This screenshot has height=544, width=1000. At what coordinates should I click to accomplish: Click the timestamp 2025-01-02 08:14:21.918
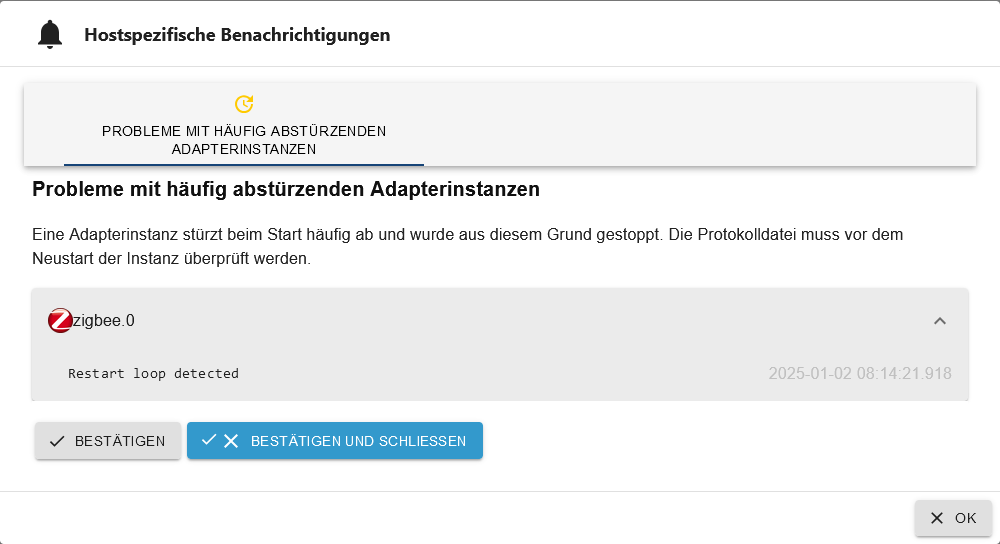pos(859,374)
